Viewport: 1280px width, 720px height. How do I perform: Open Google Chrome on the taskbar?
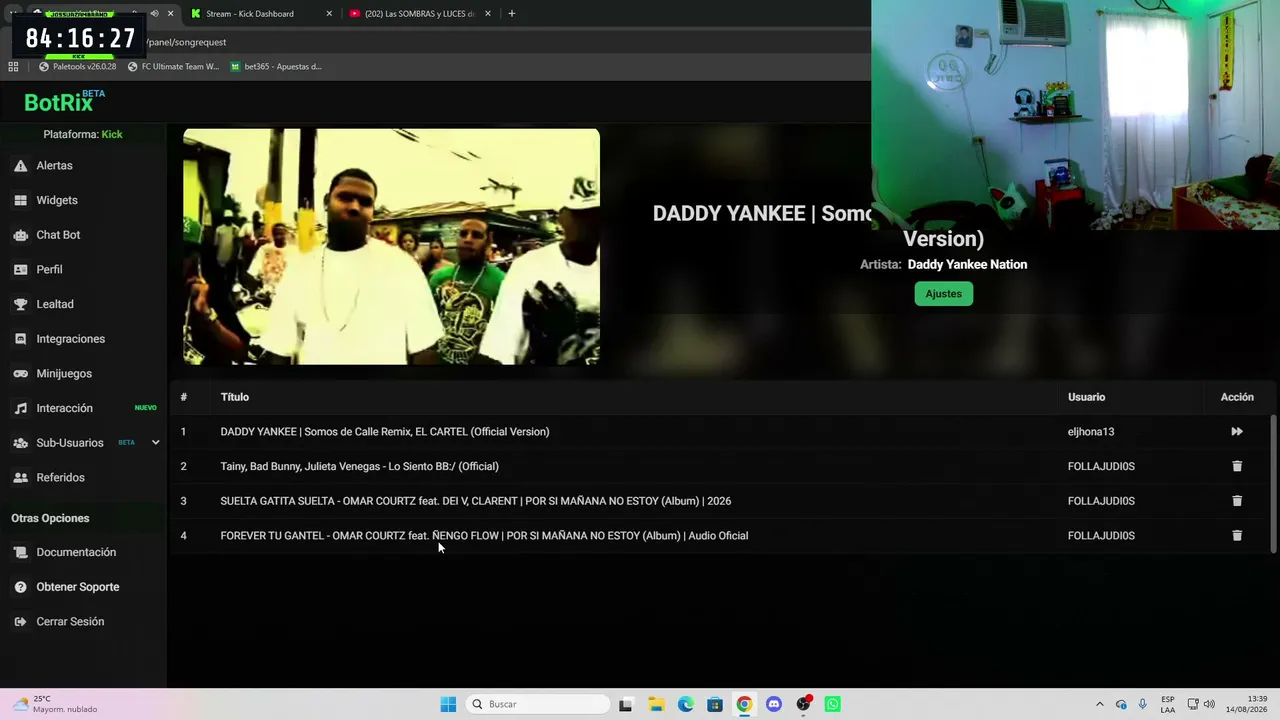(744, 704)
